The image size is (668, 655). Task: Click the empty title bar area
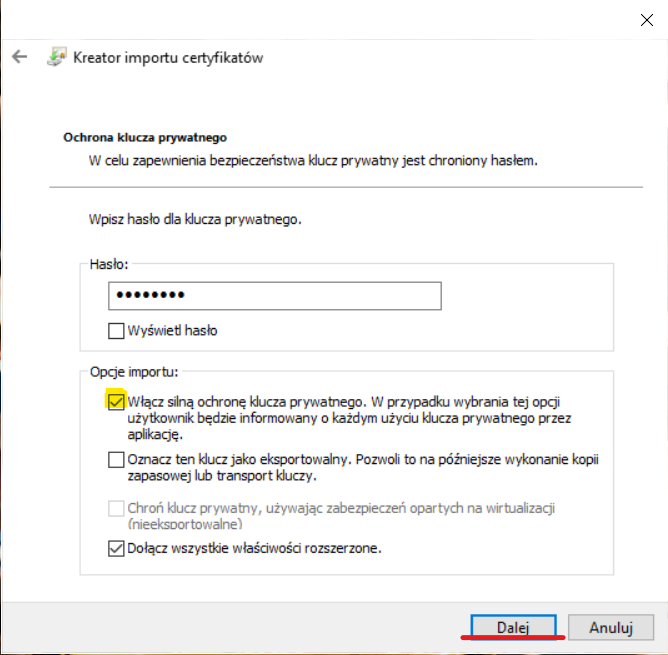pyautogui.click(x=300, y=17)
